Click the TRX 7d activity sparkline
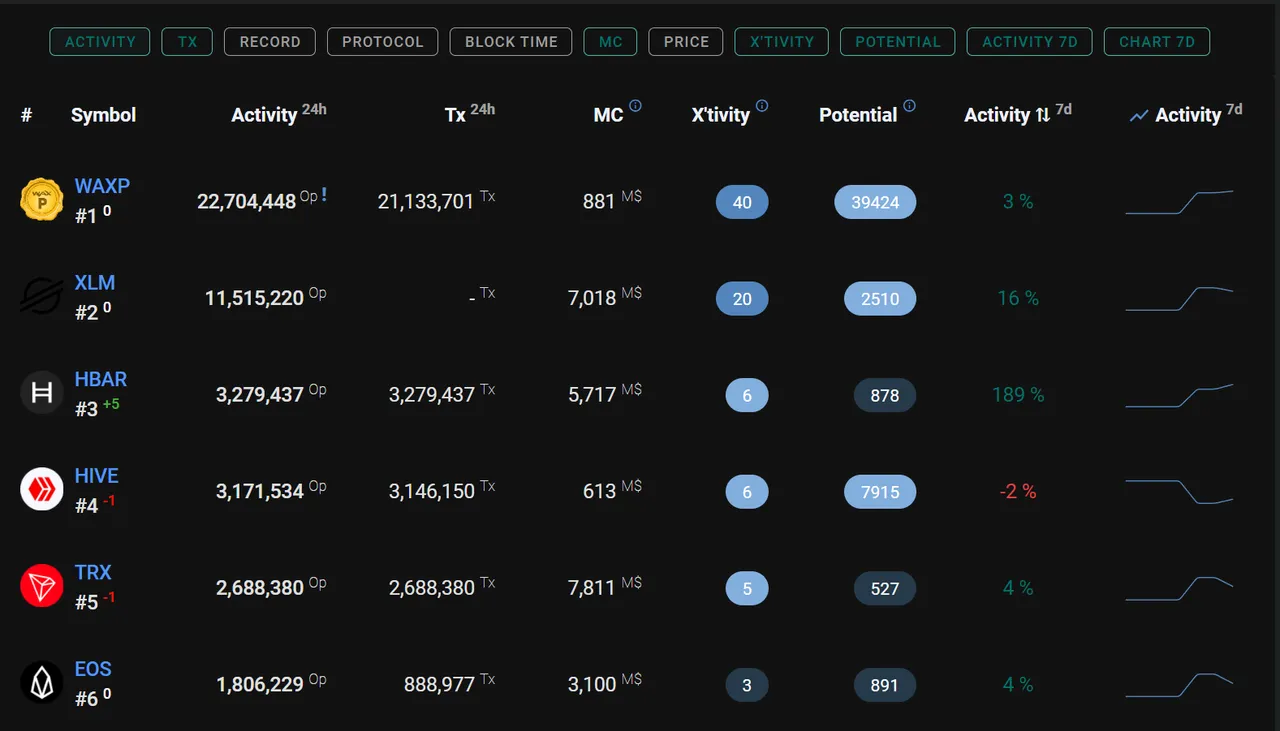Screen dimensions: 1280x731 [1179, 589]
